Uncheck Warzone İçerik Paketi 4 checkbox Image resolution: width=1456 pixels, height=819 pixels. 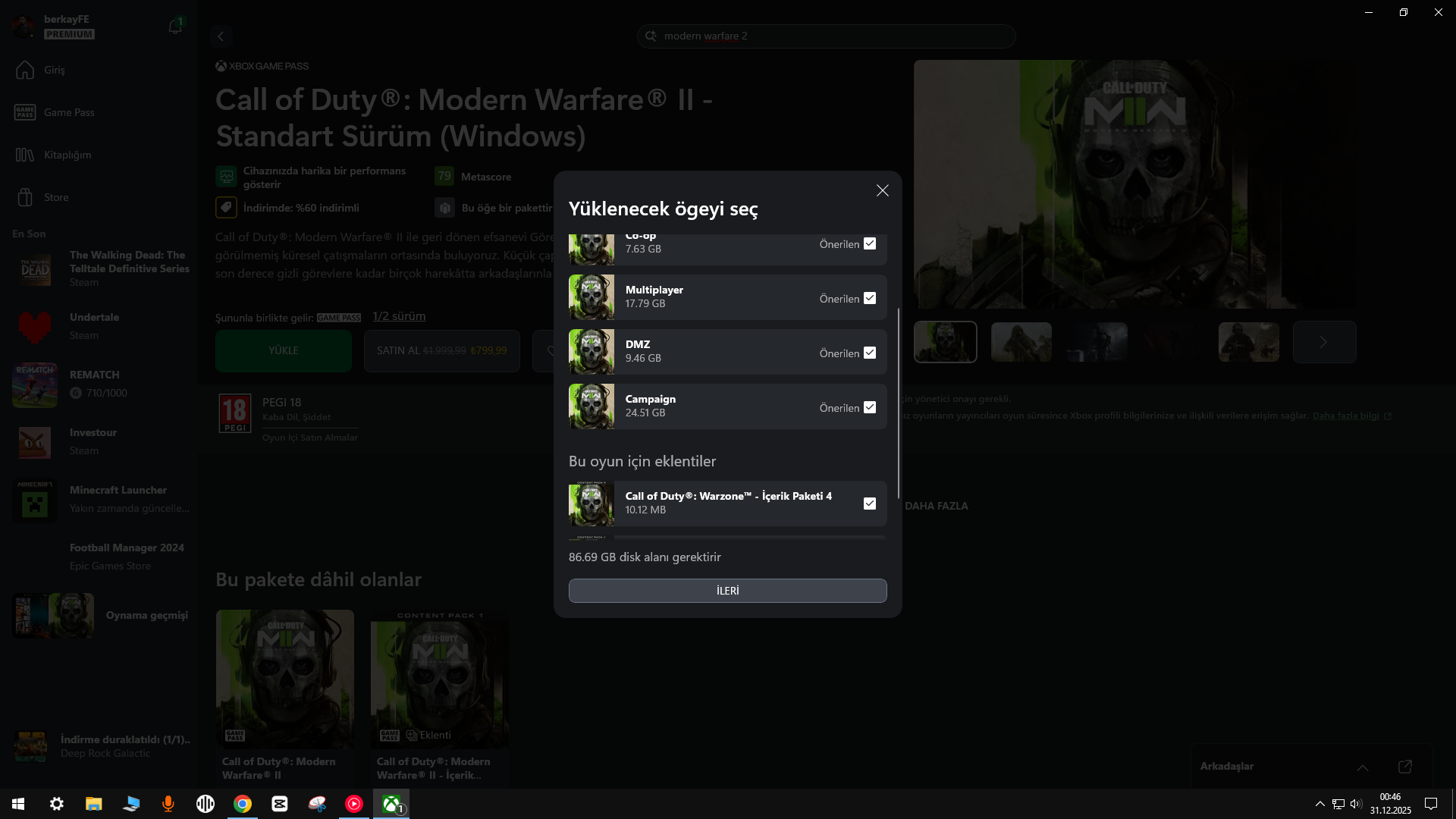[x=870, y=504]
